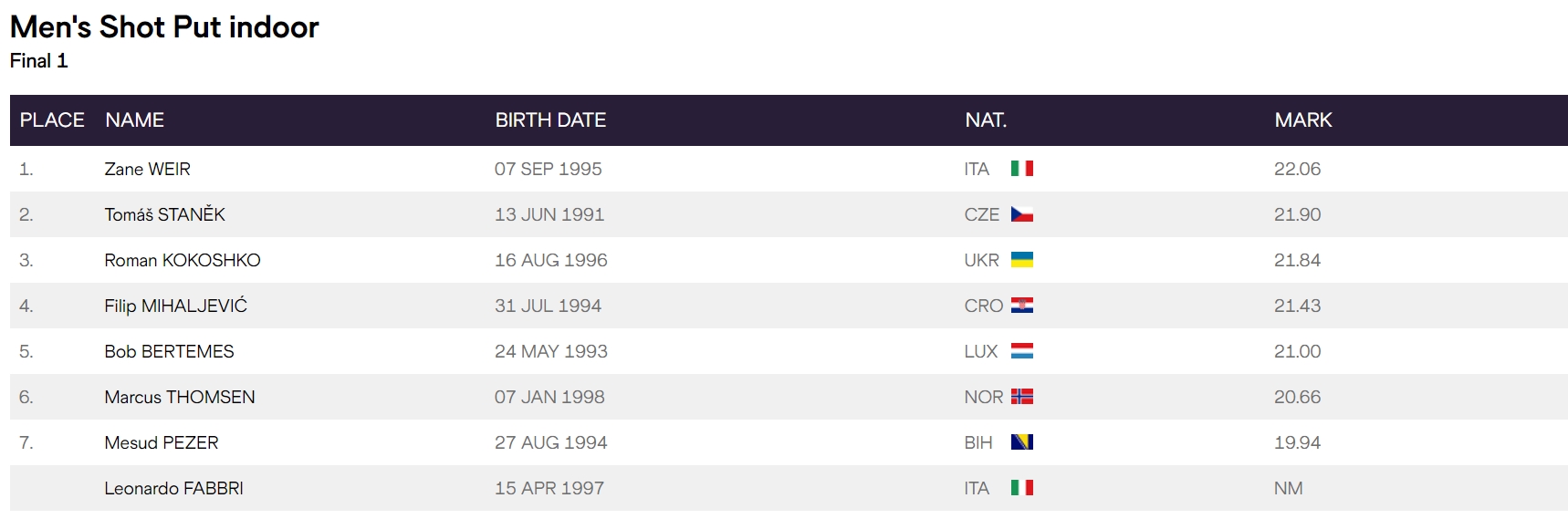Click the Ukraine flag icon
This screenshot has width=1568, height=519.
point(1021,260)
